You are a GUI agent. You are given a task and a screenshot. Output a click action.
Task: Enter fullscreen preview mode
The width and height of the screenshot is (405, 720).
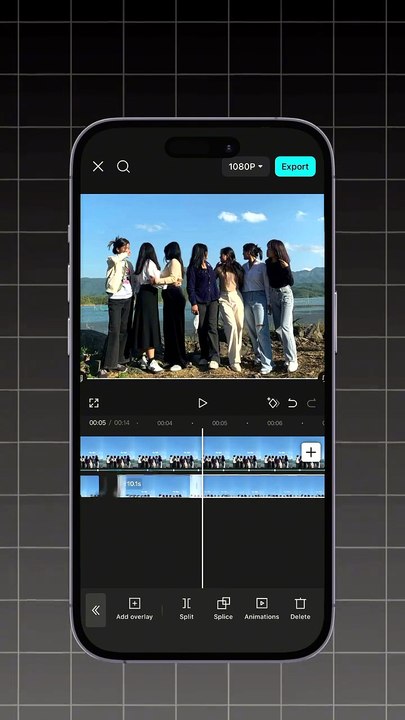pos(94,403)
